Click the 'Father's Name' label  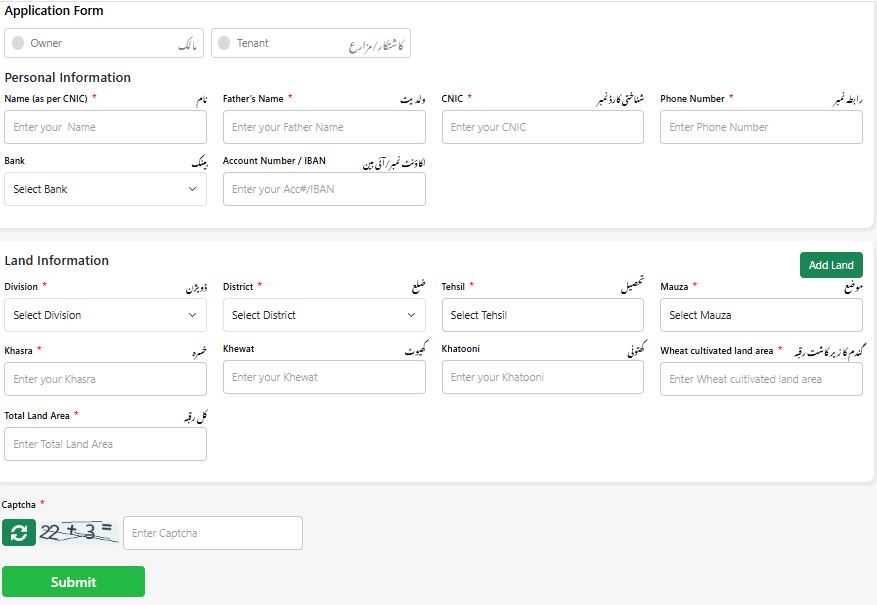pyautogui.click(x=253, y=98)
